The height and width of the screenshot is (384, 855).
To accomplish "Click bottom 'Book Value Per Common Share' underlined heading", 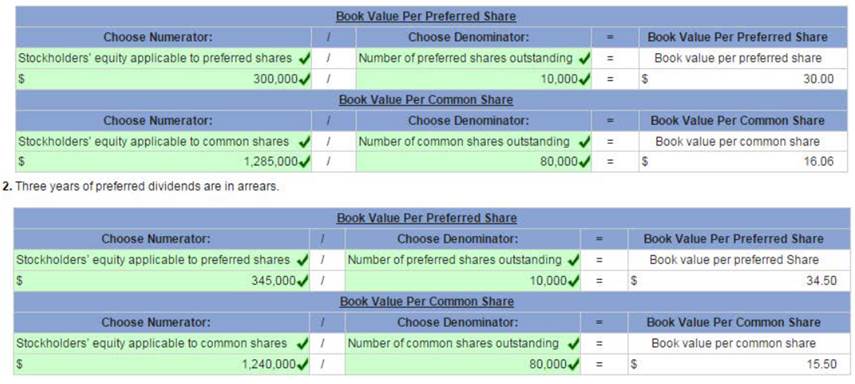I will click(x=427, y=302).
